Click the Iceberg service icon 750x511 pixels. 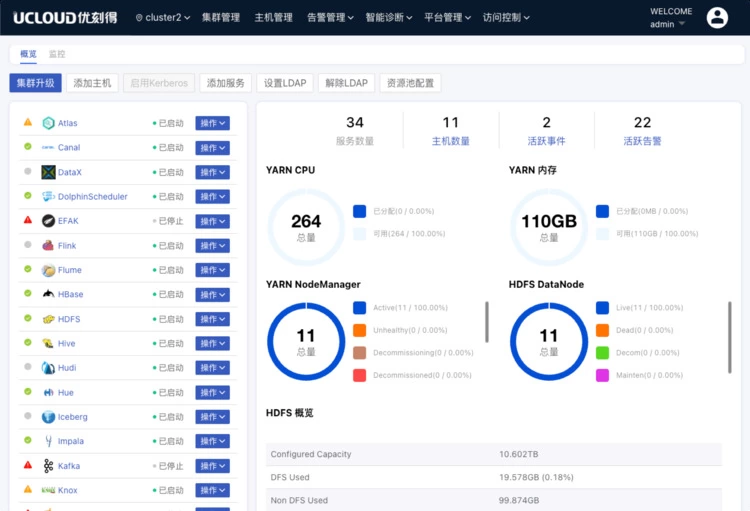point(48,417)
